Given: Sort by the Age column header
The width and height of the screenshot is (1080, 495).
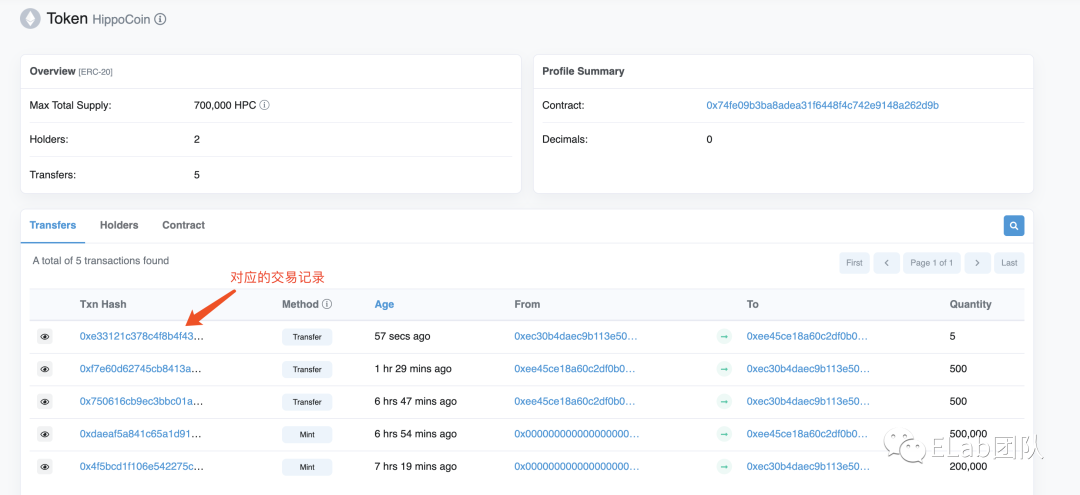Looking at the screenshot, I should 384,304.
